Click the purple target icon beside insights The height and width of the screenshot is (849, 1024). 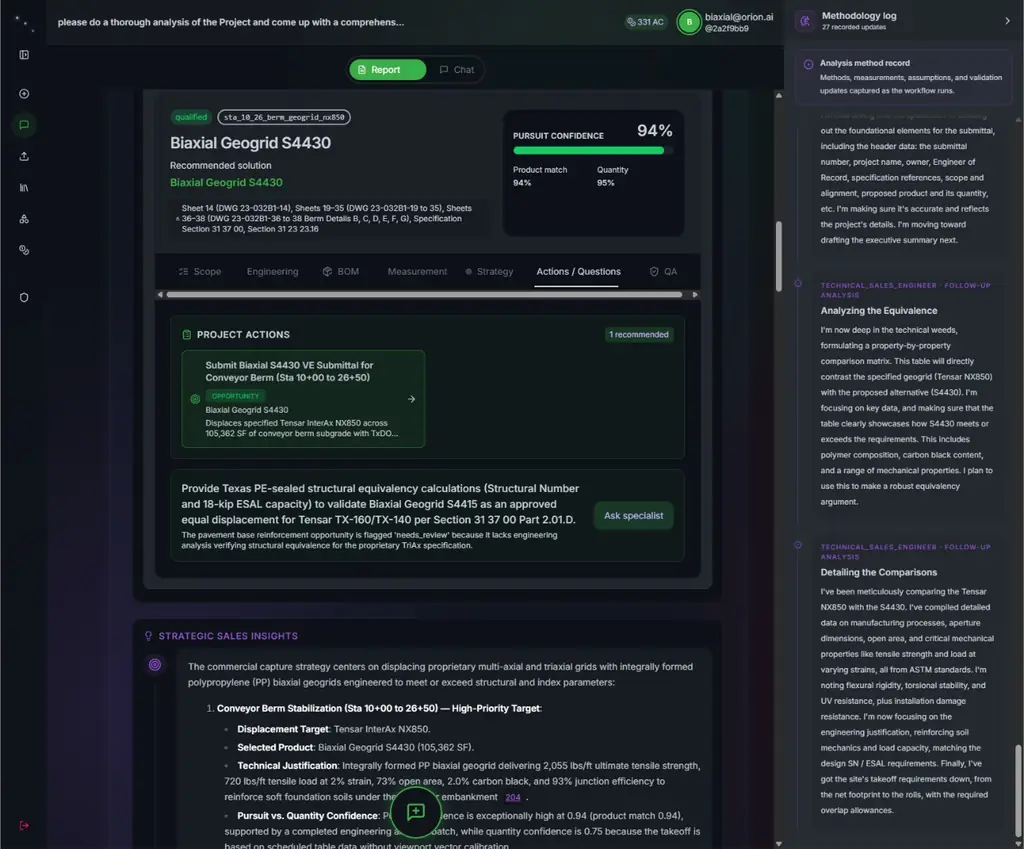tap(155, 665)
